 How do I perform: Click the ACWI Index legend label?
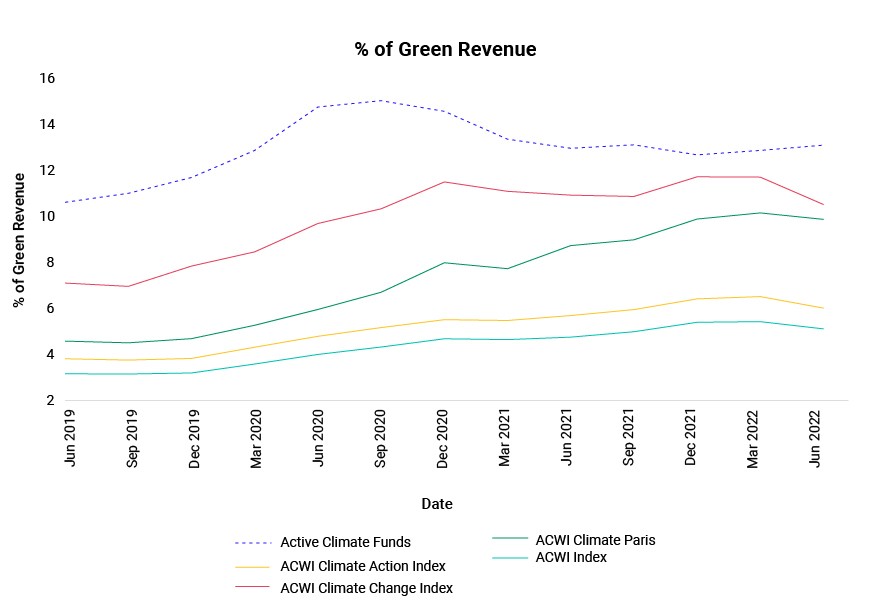(571, 557)
